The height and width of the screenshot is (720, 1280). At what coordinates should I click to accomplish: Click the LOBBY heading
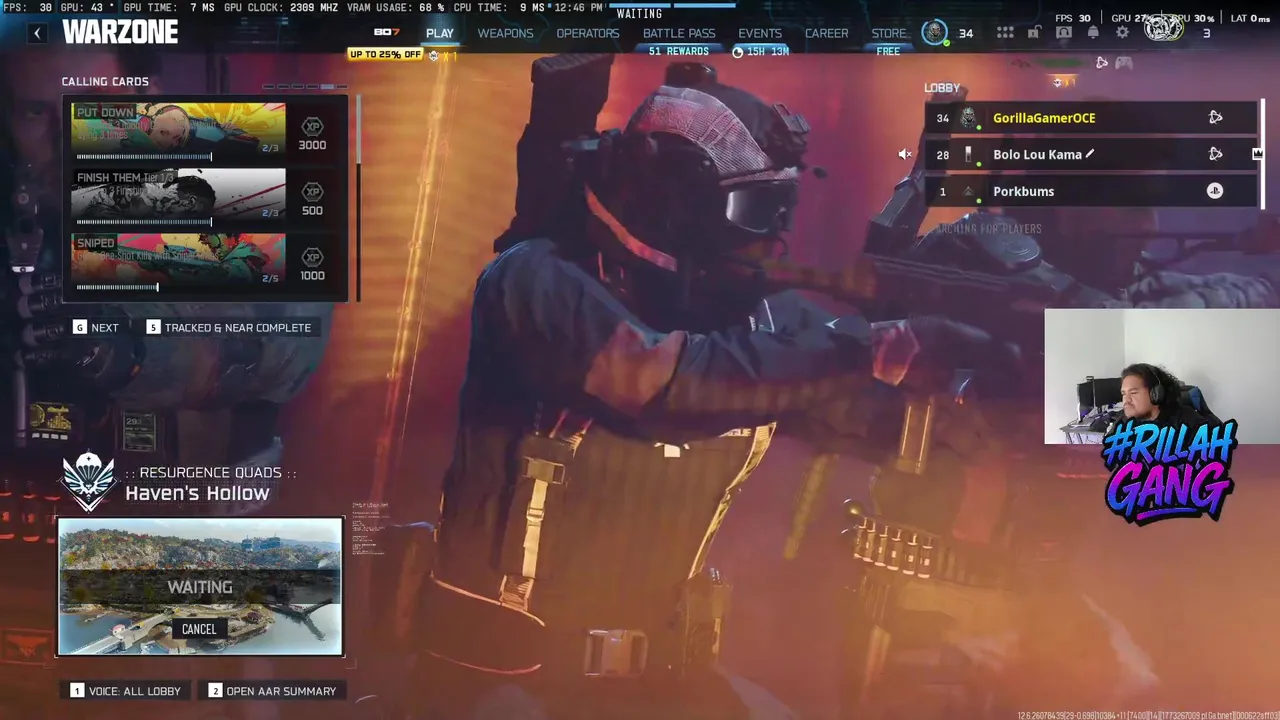[942, 88]
